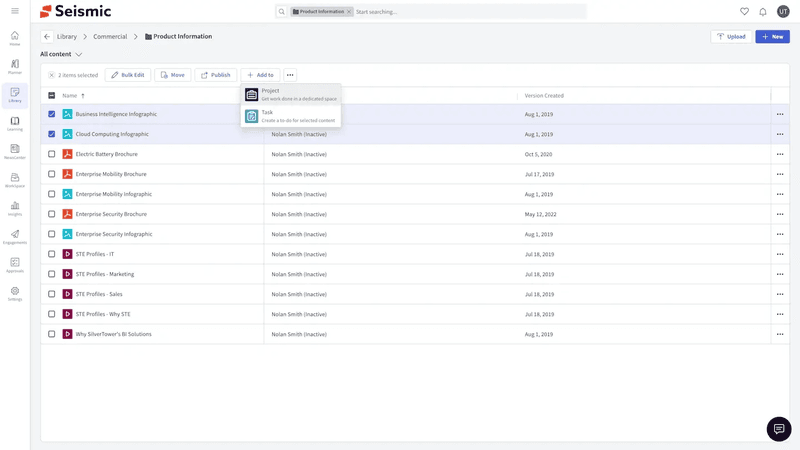This screenshot has width=800, height=450.
Task: Open Engagements in sidebar
Action: pyautogui.click(x=15, y=237)
